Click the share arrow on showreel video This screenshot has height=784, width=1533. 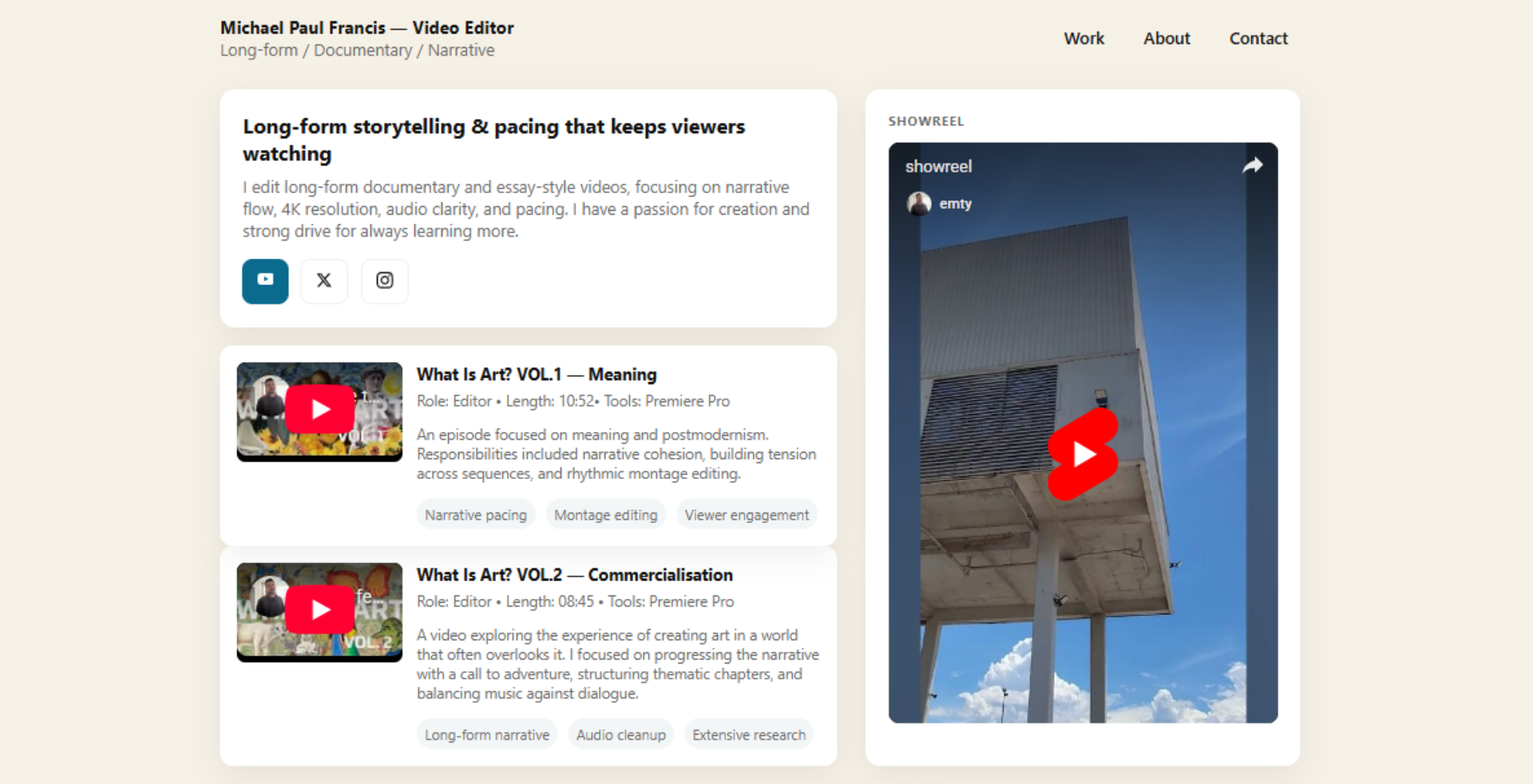point(1252,165)
